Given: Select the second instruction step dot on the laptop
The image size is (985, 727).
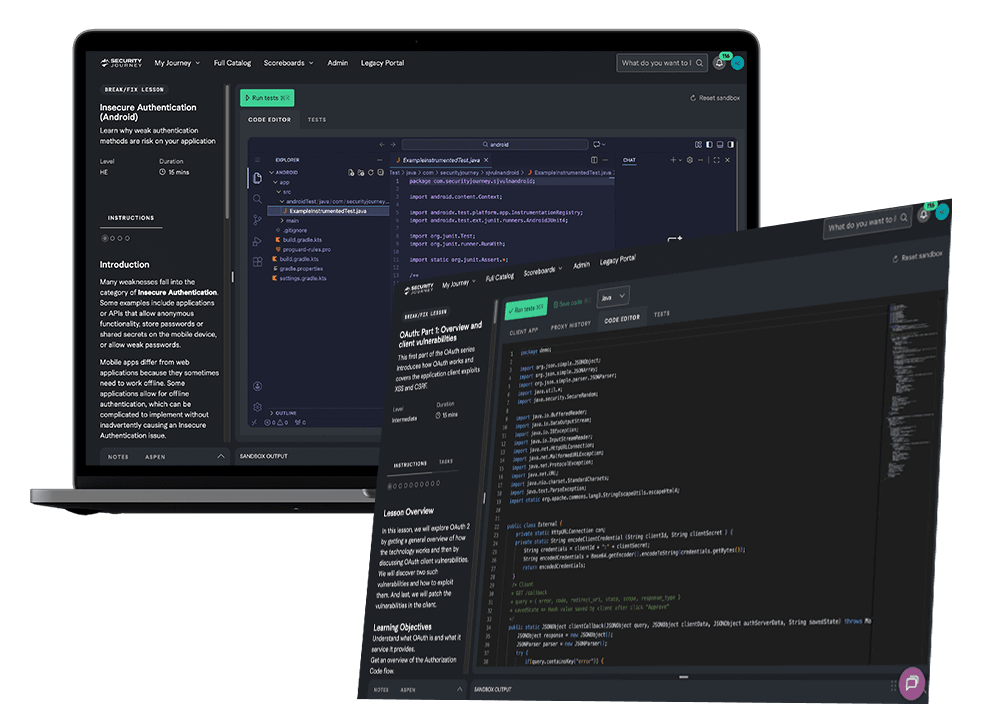Looking at the screenshot, I should 111,238.
